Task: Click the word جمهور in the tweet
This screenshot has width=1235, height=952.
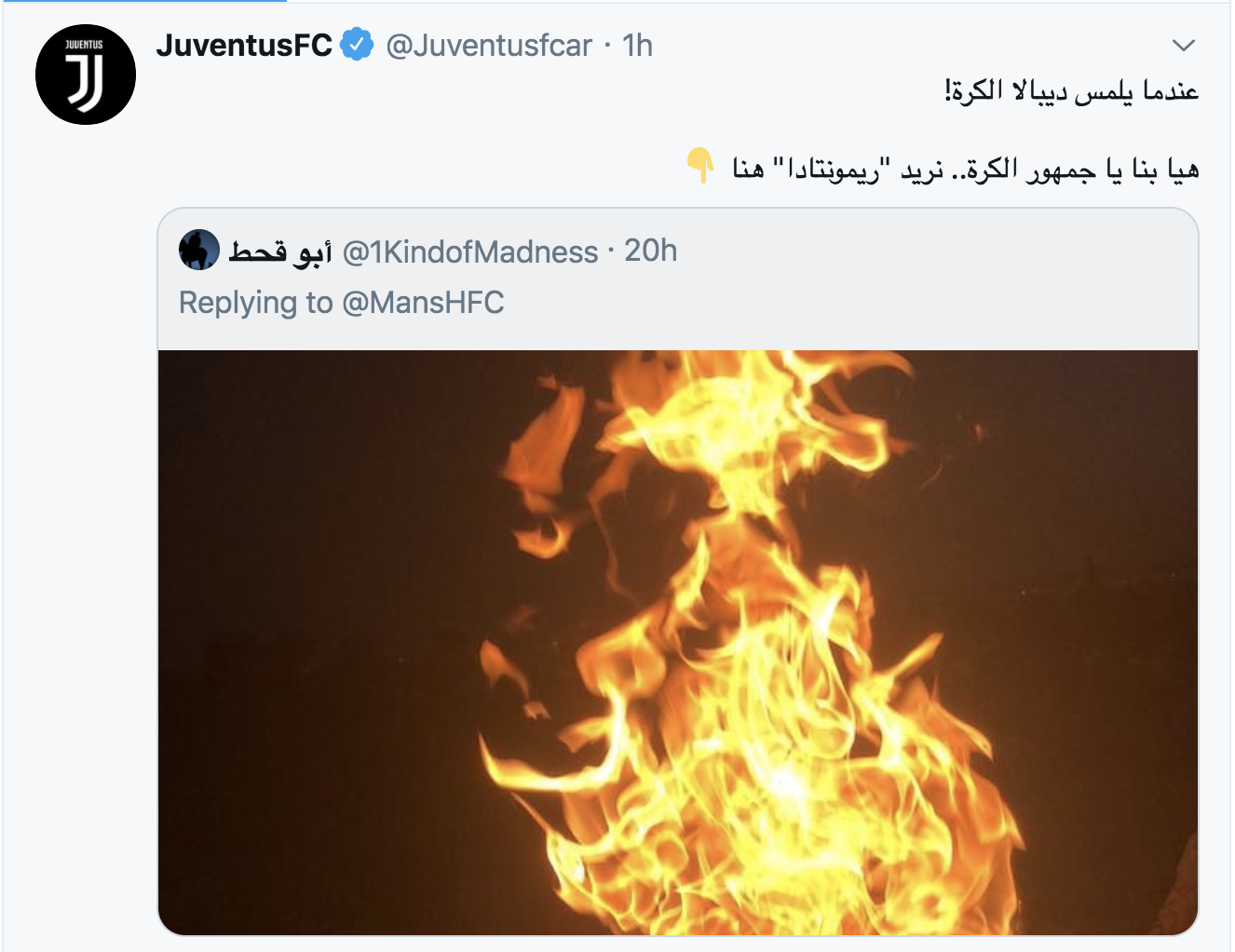Action: (1062, 170)
